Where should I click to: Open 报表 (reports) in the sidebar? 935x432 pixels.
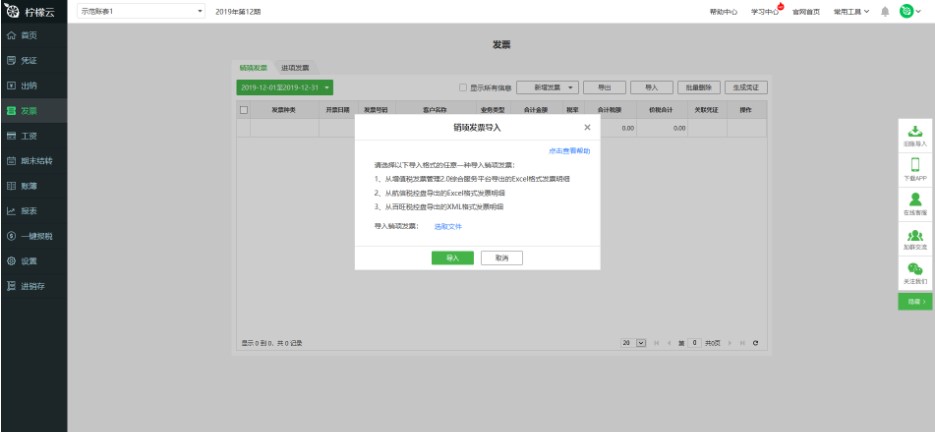29,211
